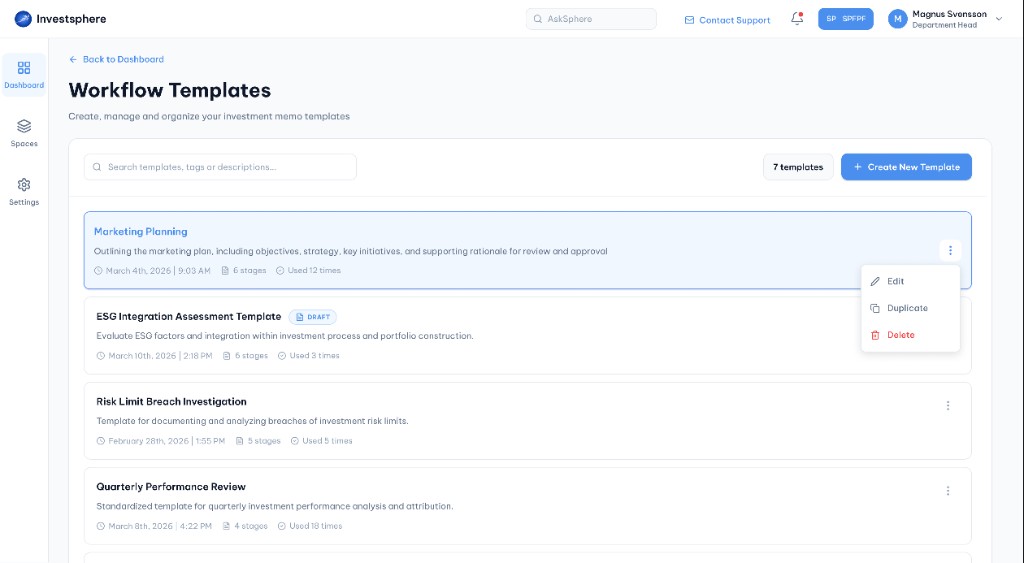Click 'Used 12 times' text
Screen dimensions: 1024x563
(x=314, y=270)
